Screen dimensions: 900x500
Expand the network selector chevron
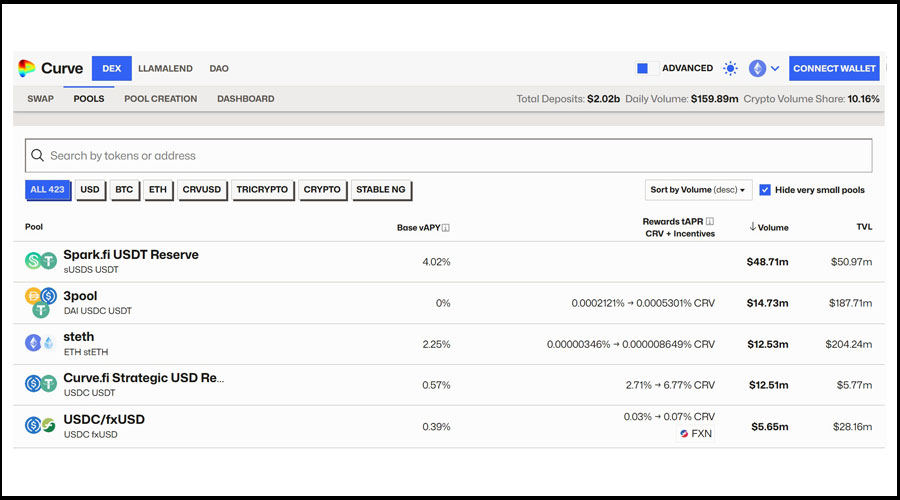(x=775, y=68)
